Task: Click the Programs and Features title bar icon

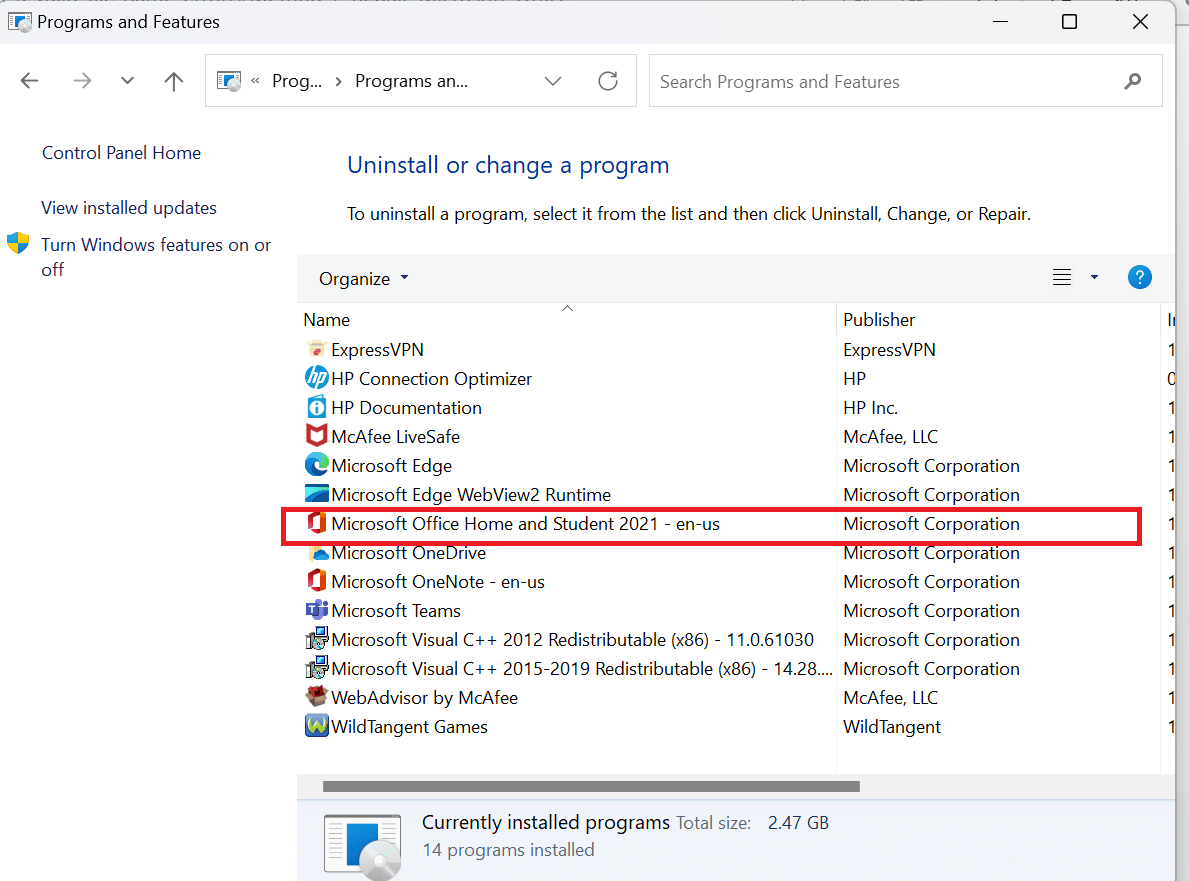Action: click(x=20, y=21)
